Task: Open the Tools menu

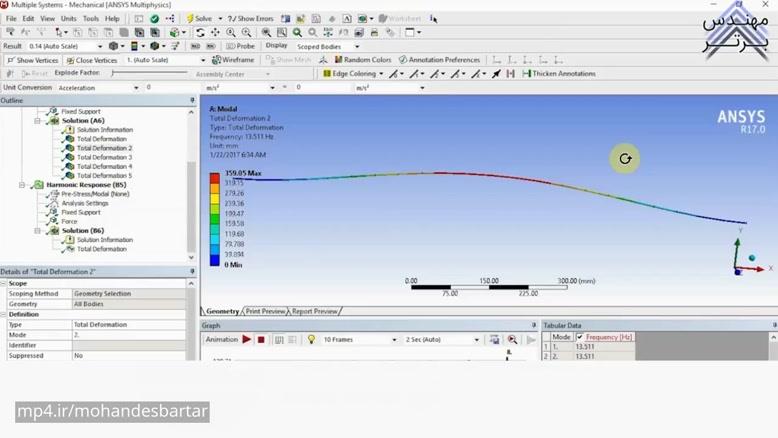Action: coord(91,18)
